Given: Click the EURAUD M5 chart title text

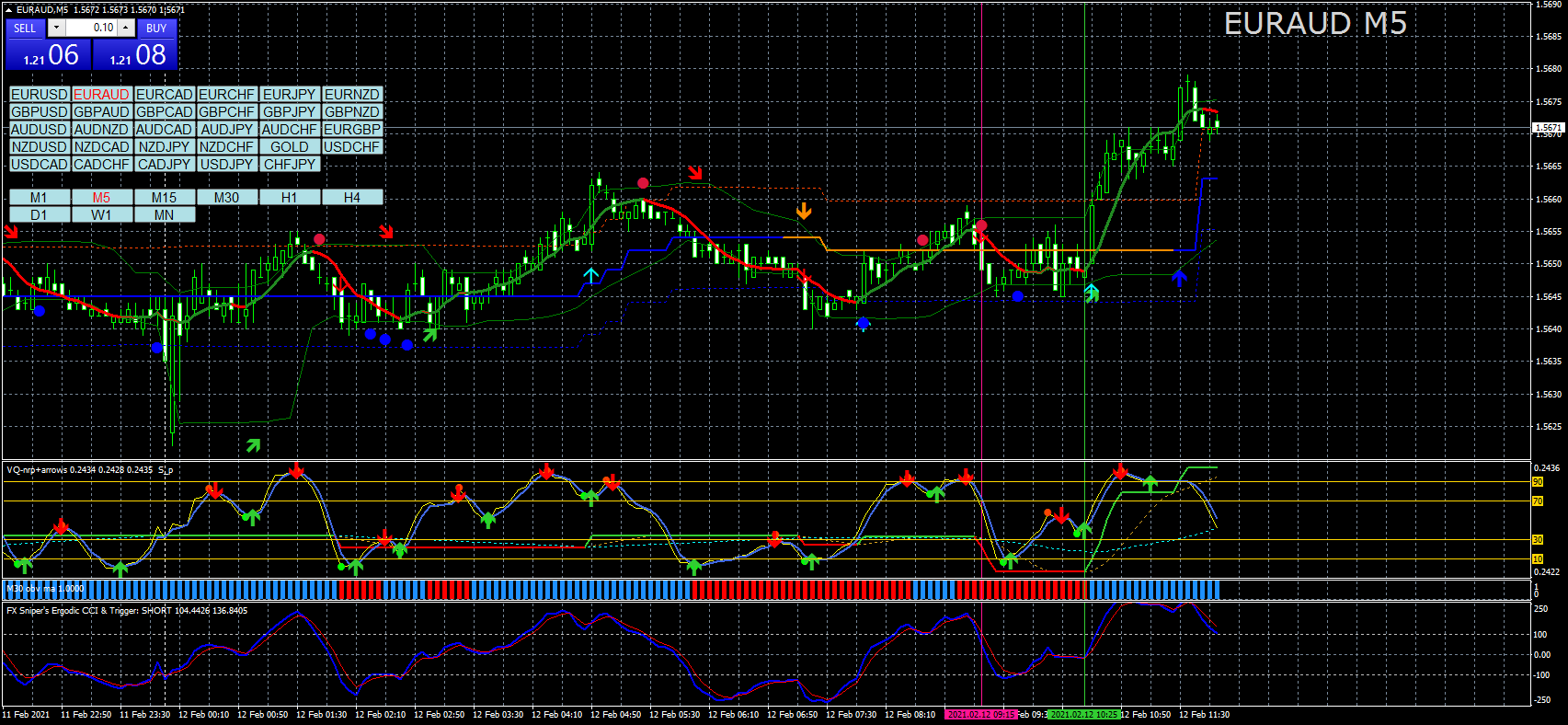Looking at the screenshot, I should click(1315, 24).
